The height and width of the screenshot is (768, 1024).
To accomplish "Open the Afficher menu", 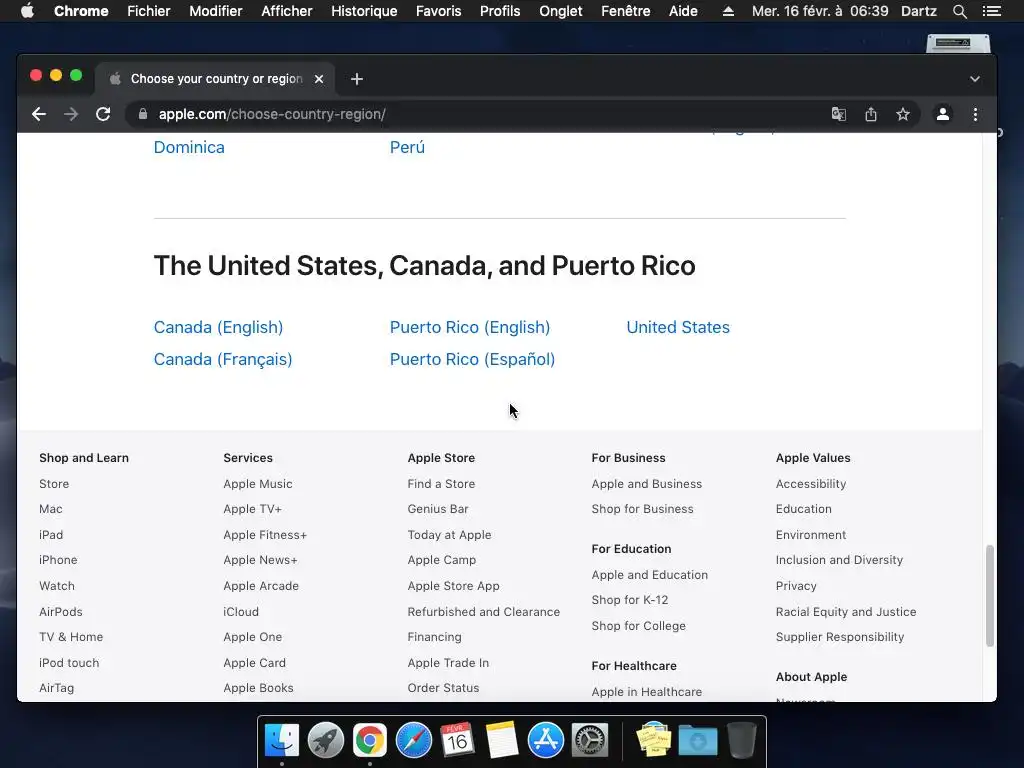I will click(287, 11).
